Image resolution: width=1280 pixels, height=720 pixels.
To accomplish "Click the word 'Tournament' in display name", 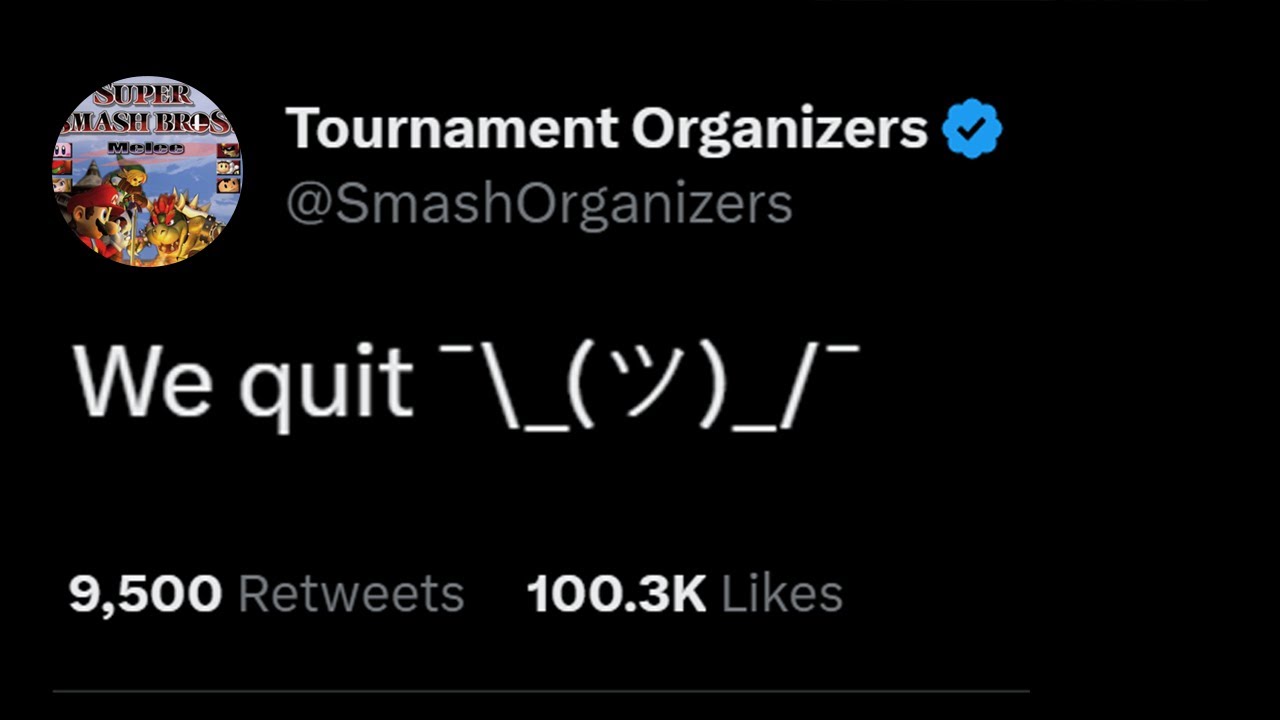I will pyautogui.click(x=450, y=129).
